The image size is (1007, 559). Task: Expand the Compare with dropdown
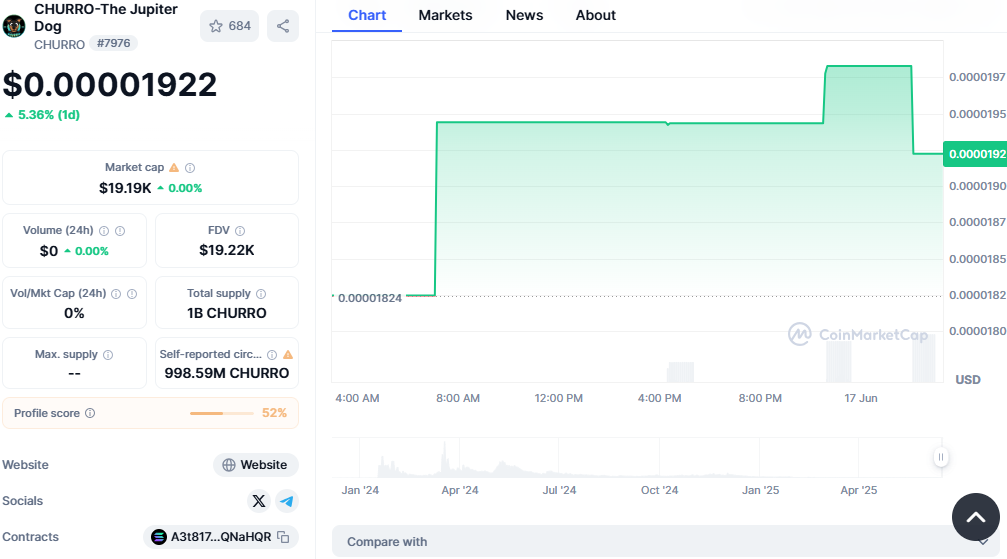click(665, 542)
